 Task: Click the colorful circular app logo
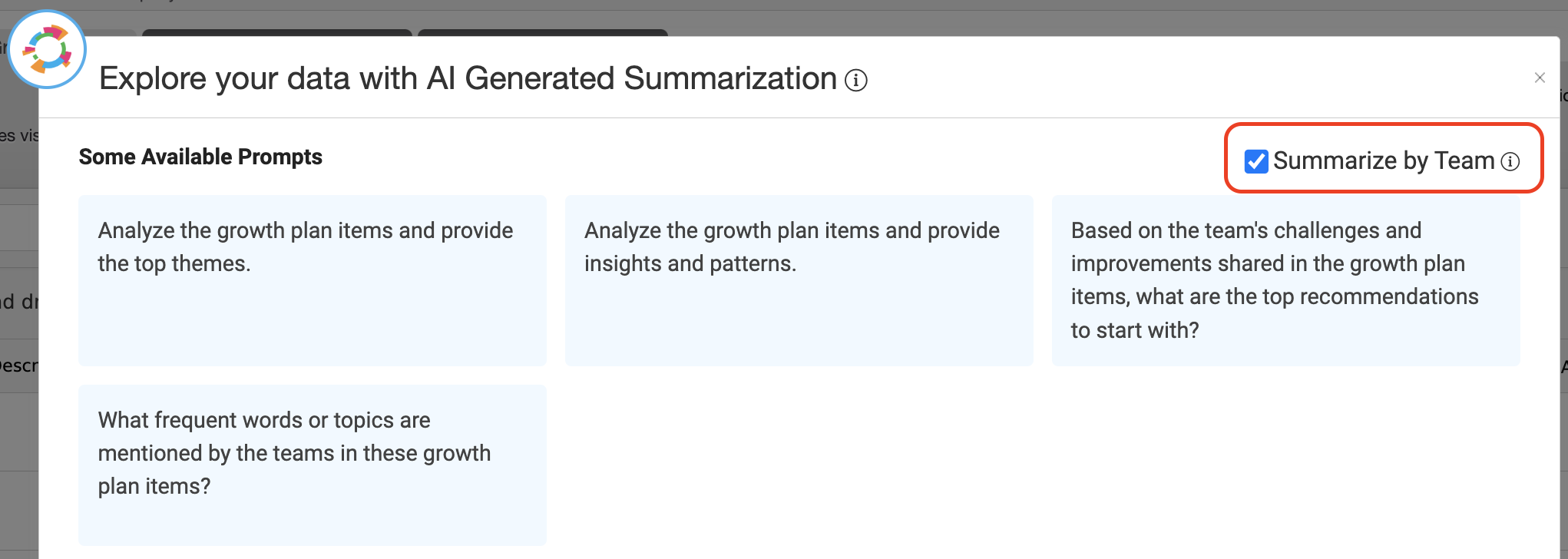pos(47,50)
